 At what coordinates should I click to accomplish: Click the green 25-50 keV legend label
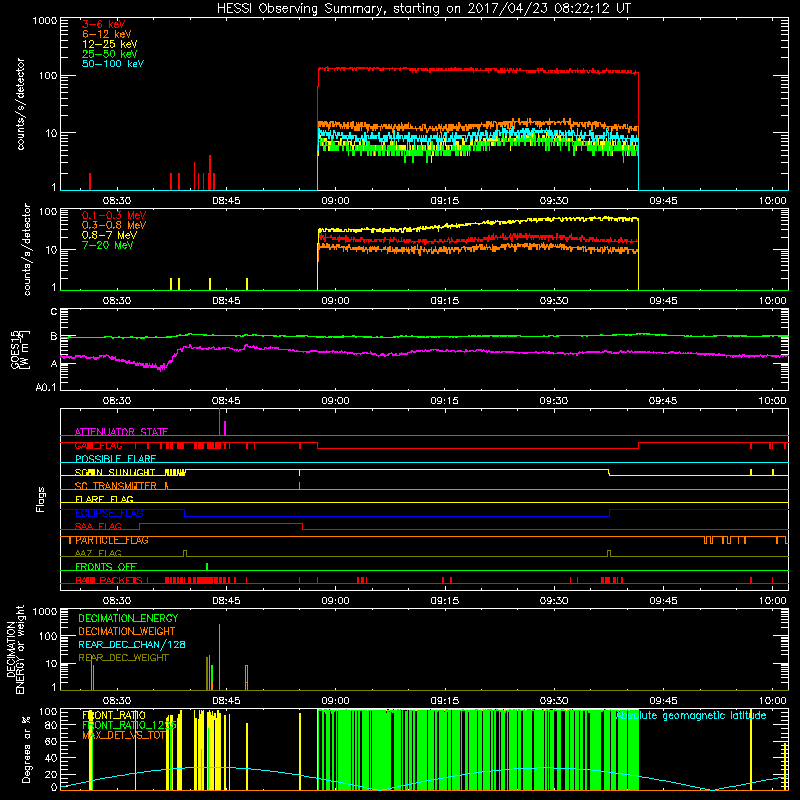point(109,54)
